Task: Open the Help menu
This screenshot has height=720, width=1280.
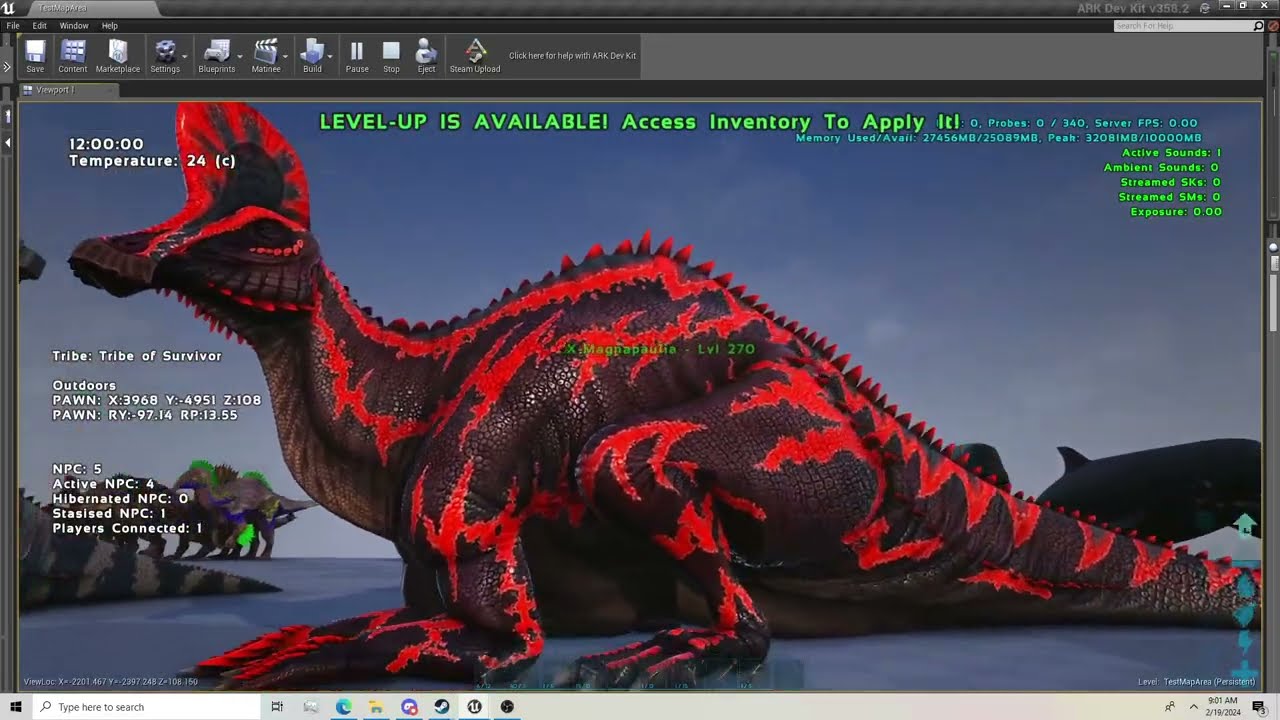Action: (x=110, y=25)
